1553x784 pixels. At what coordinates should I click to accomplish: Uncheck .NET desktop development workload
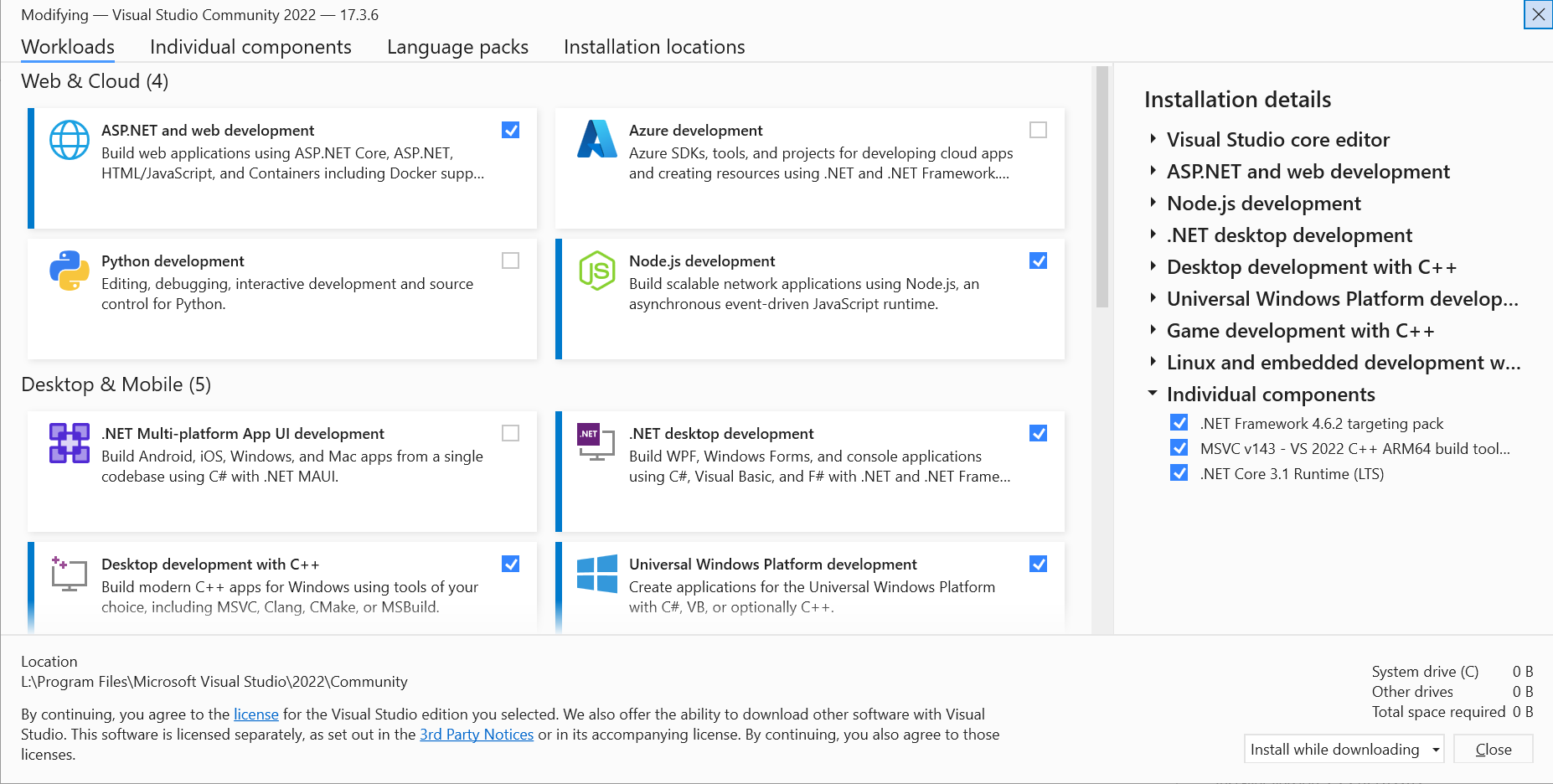coord(1038,433)
